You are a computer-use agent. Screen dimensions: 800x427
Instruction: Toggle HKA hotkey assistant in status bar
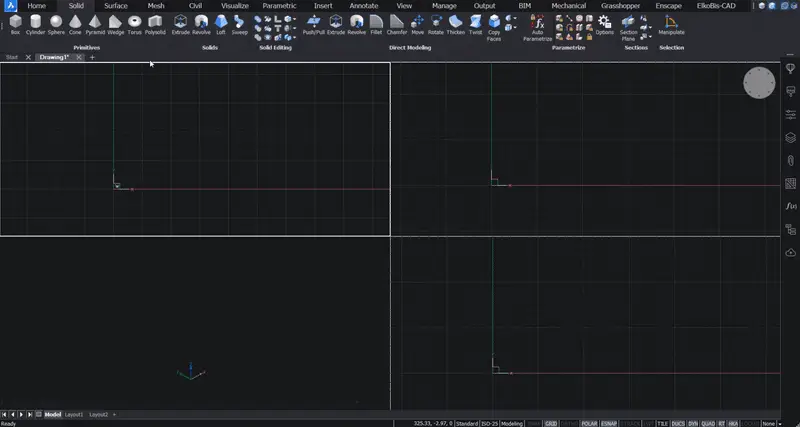tap(733, 423)
